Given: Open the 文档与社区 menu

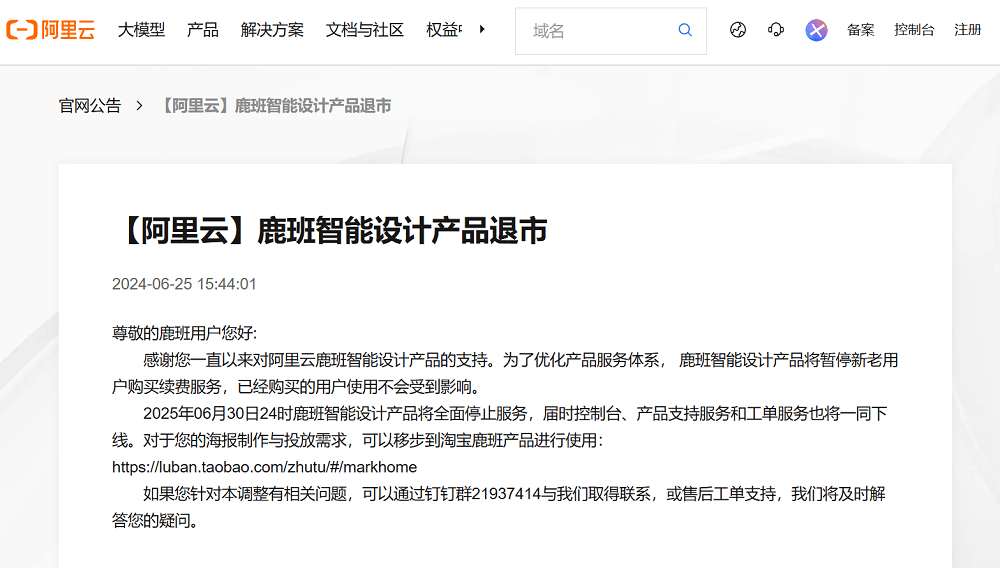Looking at the screenshot, I should [x=365, y=30].
